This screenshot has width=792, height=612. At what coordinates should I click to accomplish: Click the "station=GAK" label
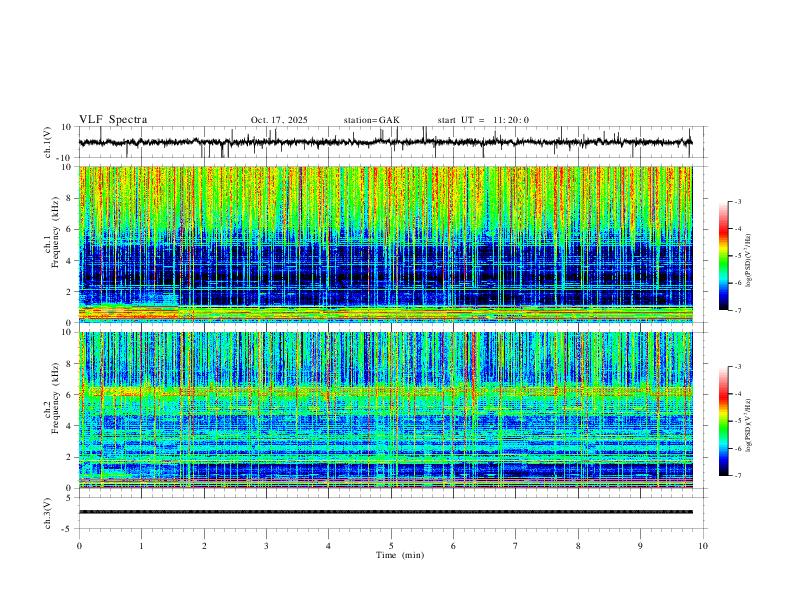371,120
